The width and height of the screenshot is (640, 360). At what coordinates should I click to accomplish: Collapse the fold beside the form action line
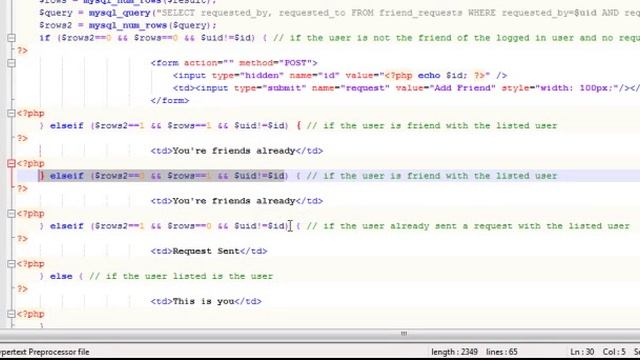point(11,63)
